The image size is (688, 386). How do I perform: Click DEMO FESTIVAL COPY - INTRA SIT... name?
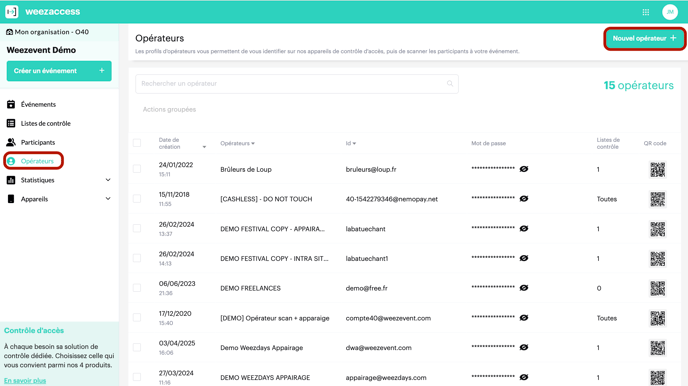coord(274,258)
